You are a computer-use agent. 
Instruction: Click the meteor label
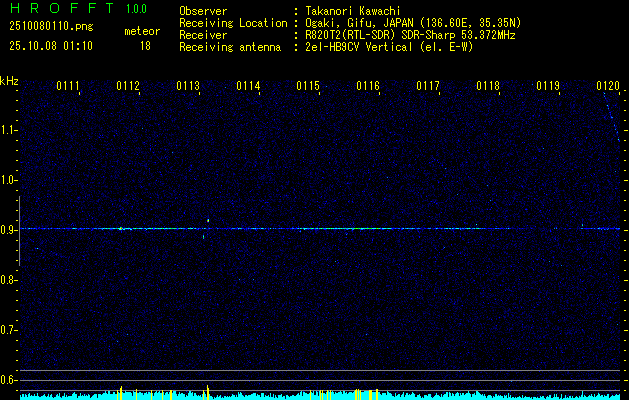tap(142, 31)
